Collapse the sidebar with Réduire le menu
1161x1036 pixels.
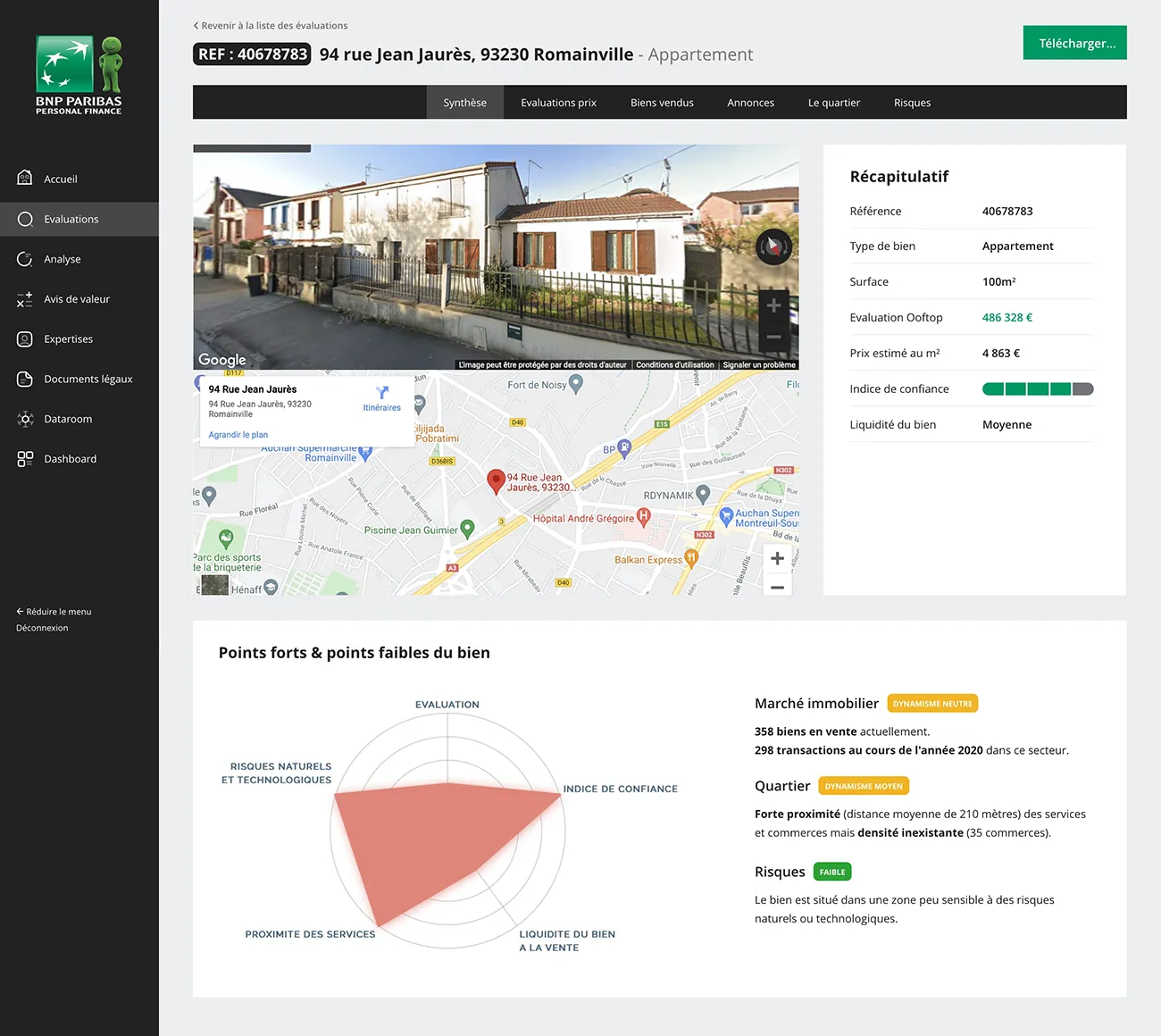[54, 612]
